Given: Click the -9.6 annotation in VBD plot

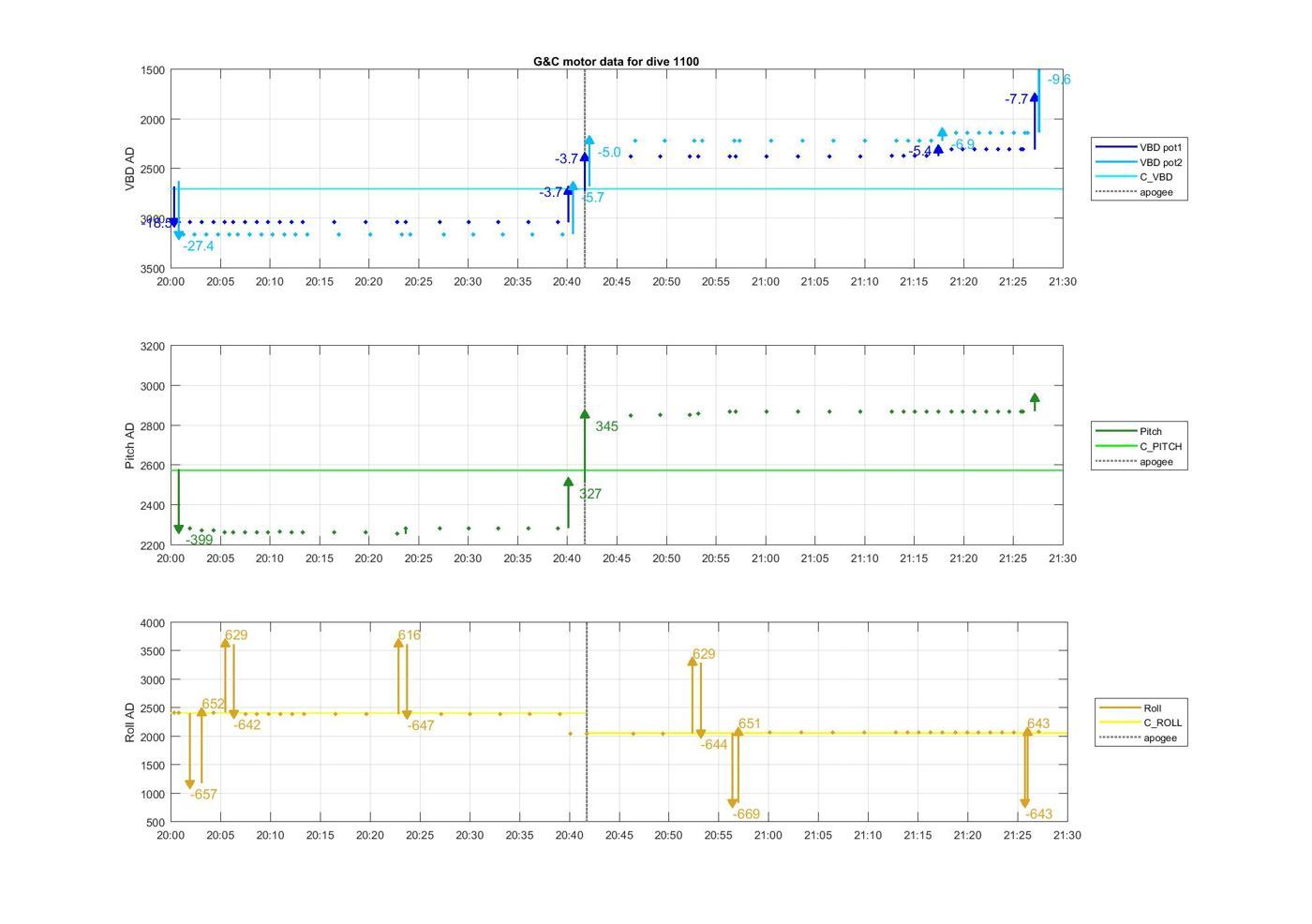Looking at the screenshot, I should tap(1059, 80).
